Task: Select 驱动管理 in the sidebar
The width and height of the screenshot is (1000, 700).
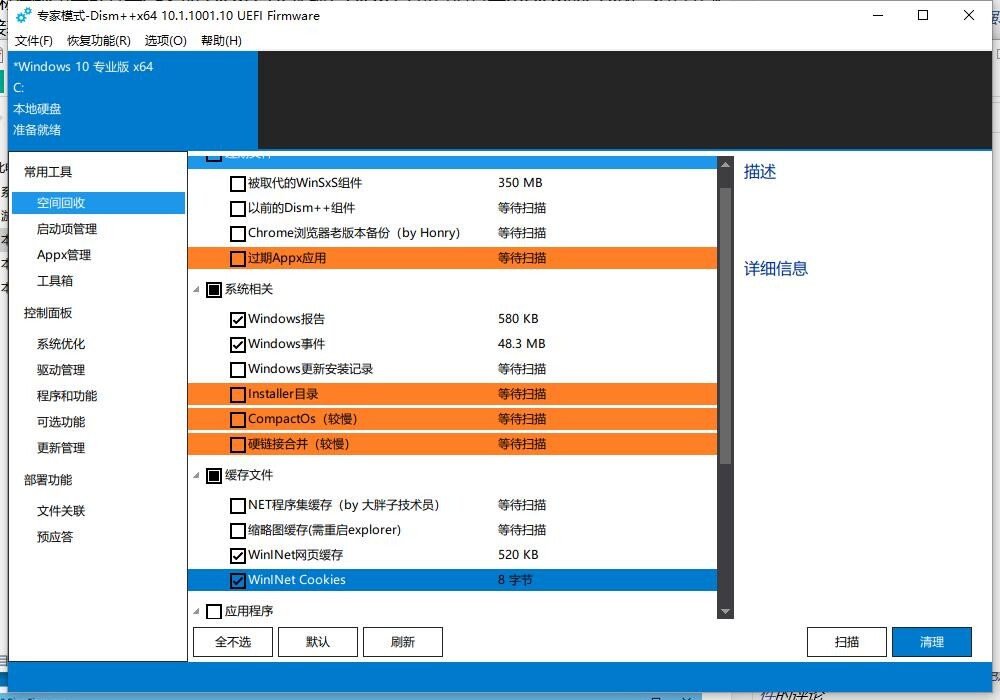Action: [x=61, y=370]
